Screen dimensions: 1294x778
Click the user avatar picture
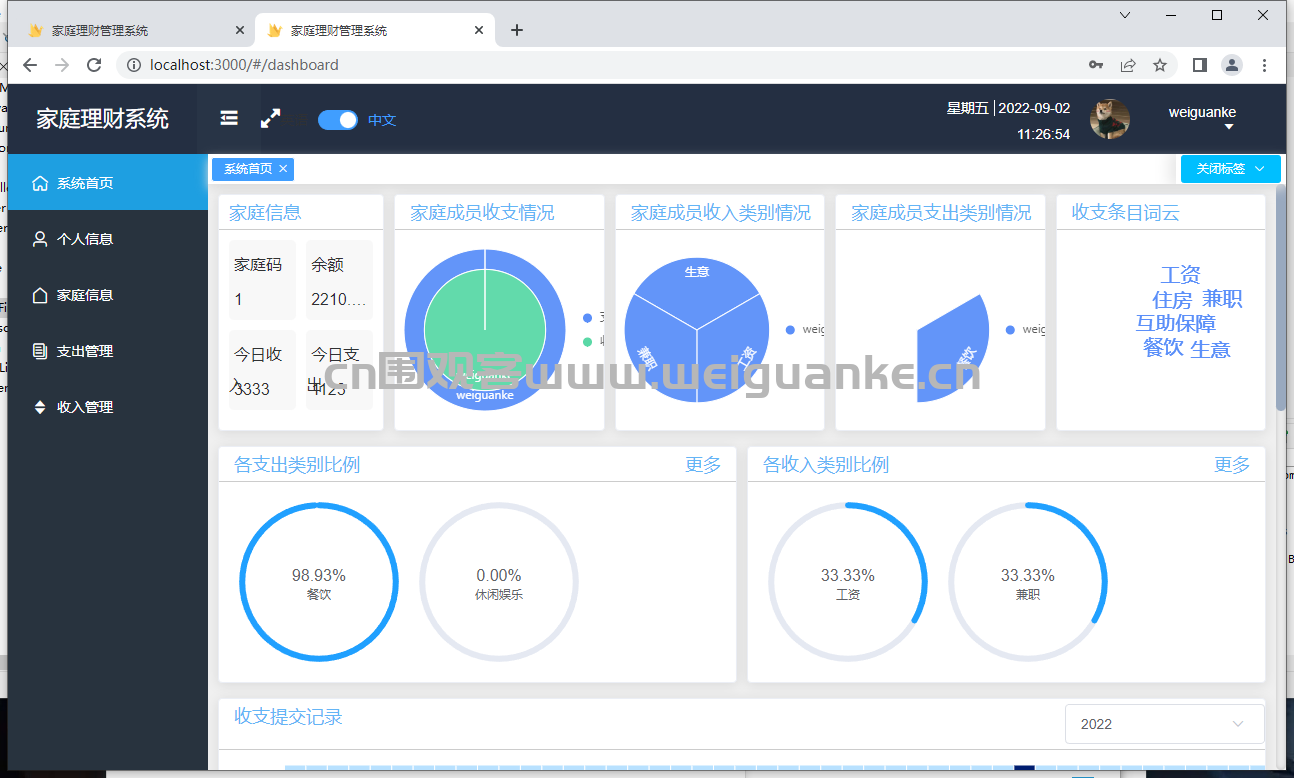click(x=1110, y=119)
